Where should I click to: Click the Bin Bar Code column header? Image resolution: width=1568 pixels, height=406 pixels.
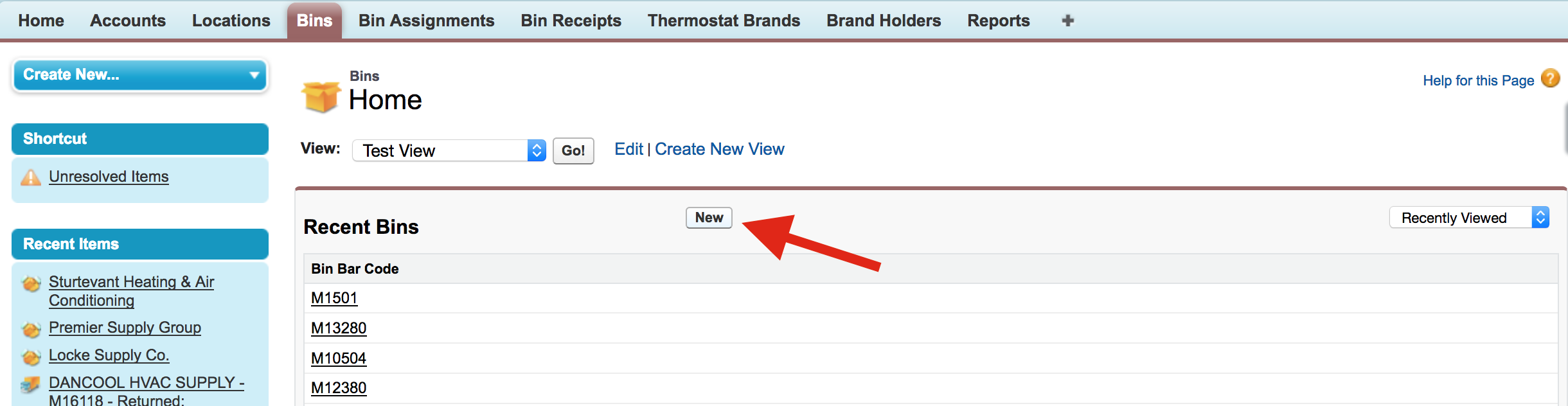[x=355, y=269]
